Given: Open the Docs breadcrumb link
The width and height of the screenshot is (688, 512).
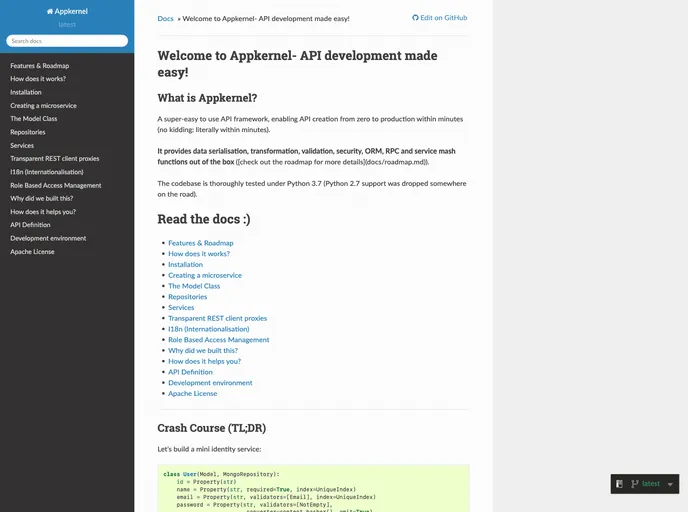Looking at the screenshot, I should point(165,18).
